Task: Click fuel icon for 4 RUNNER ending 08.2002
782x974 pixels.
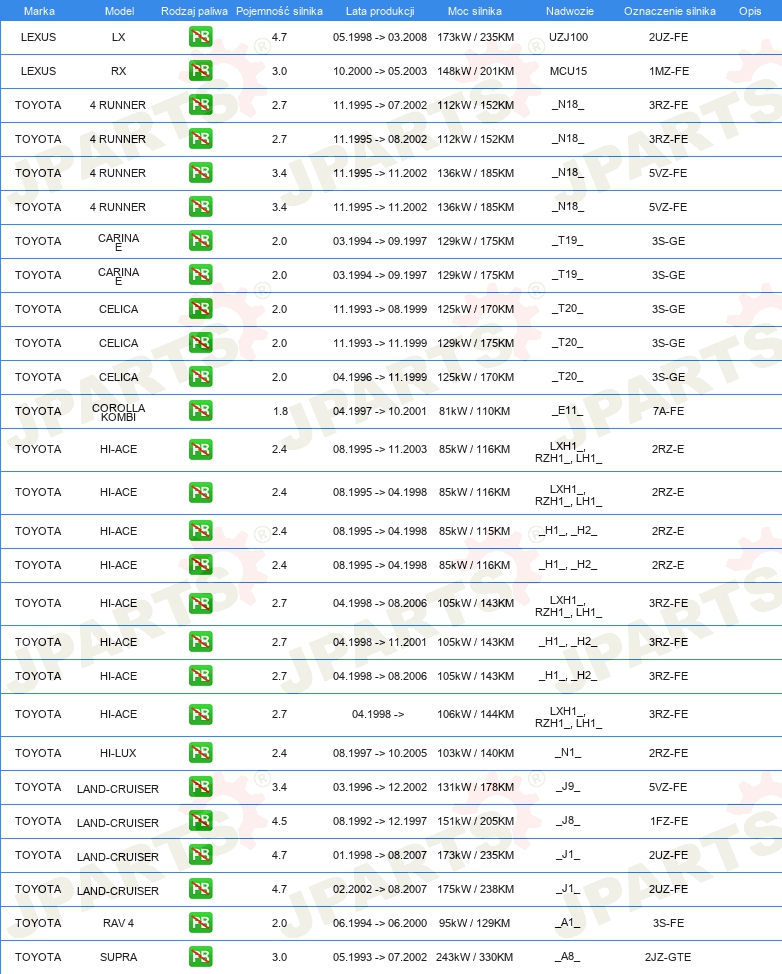Action: click(x=201, y=139)
